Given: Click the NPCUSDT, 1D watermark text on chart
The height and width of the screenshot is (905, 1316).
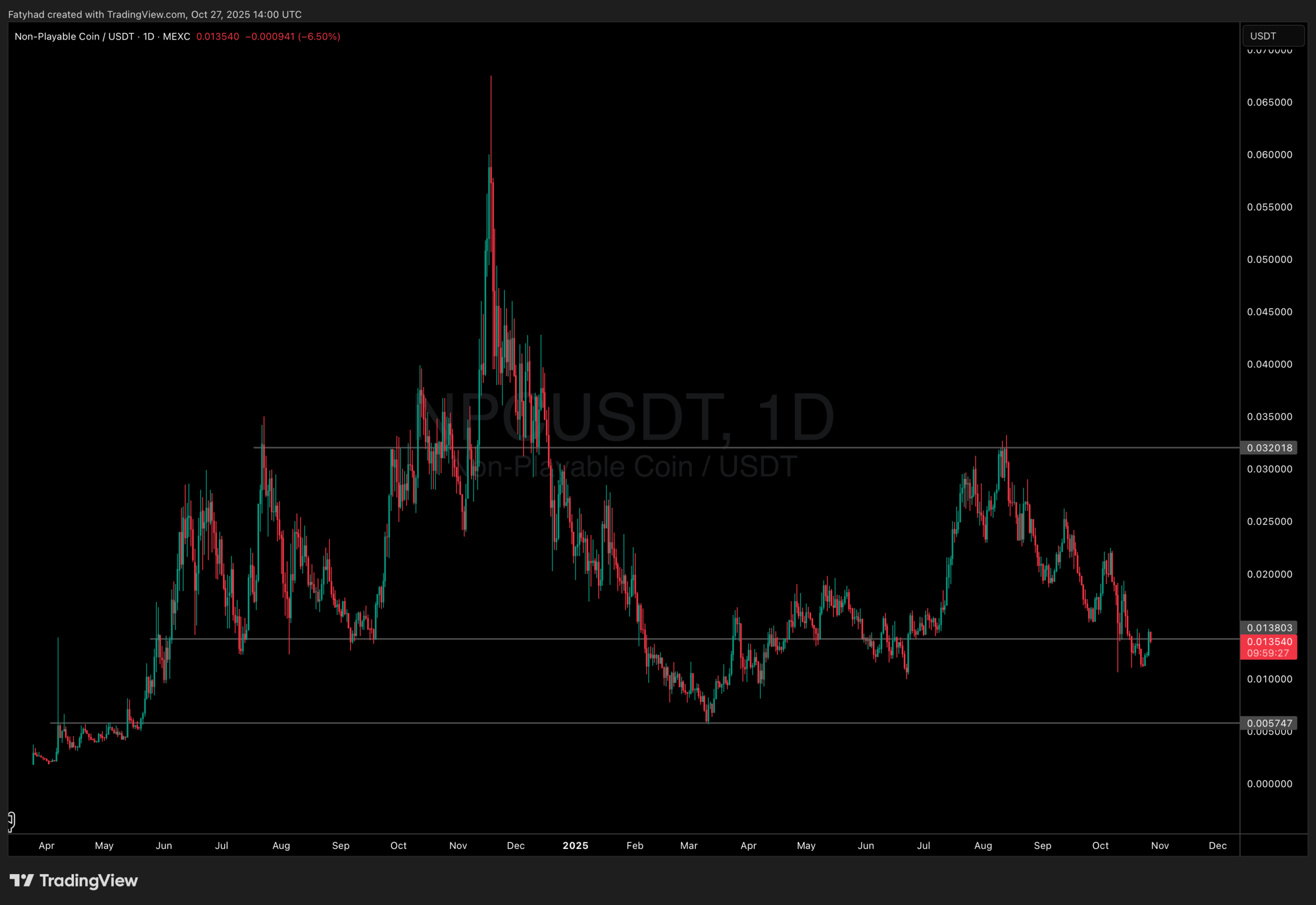Looking at the screenshot, I should coord(626,418).
